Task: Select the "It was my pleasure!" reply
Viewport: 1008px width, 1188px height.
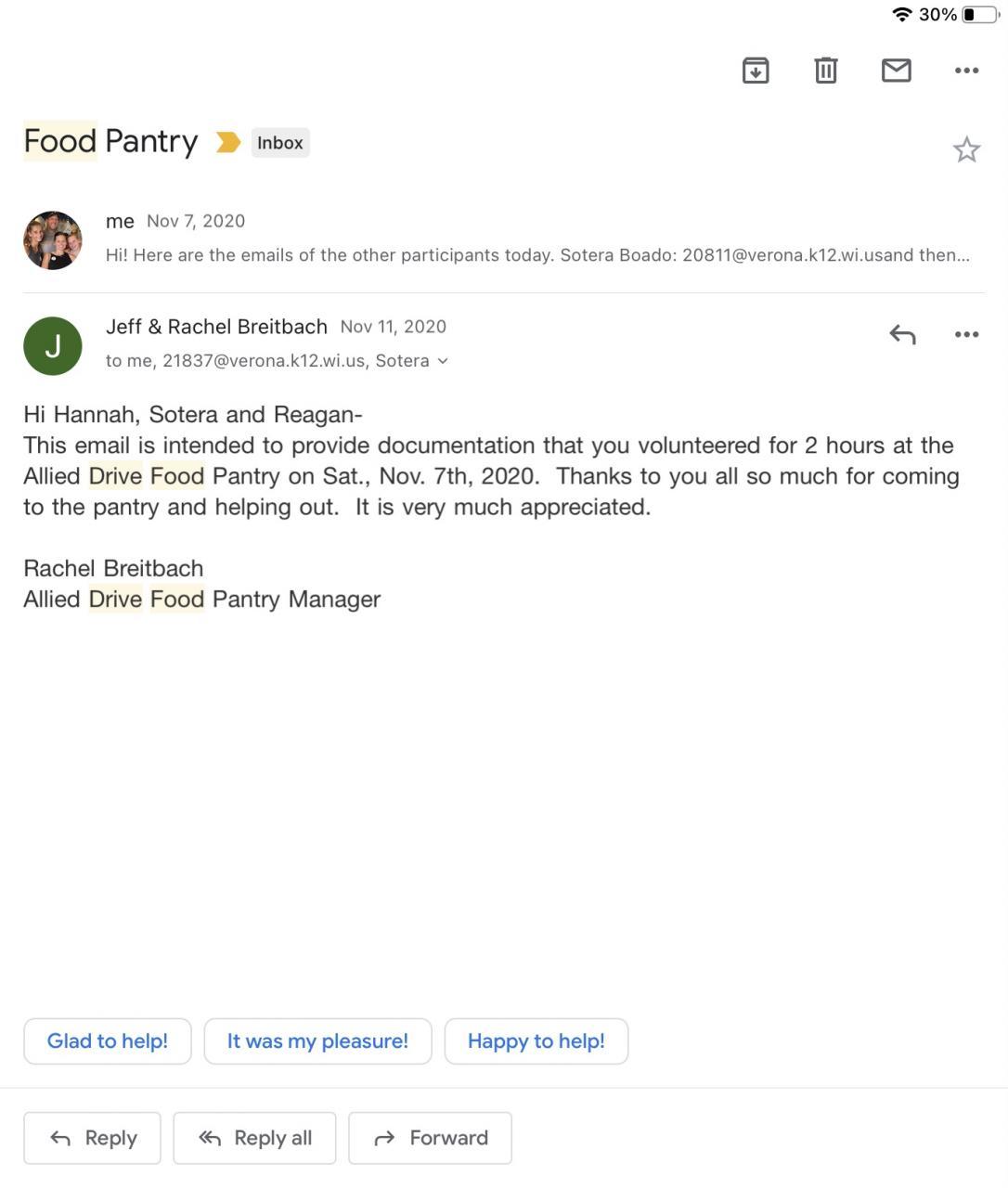Action: [x=317, y=1041]
